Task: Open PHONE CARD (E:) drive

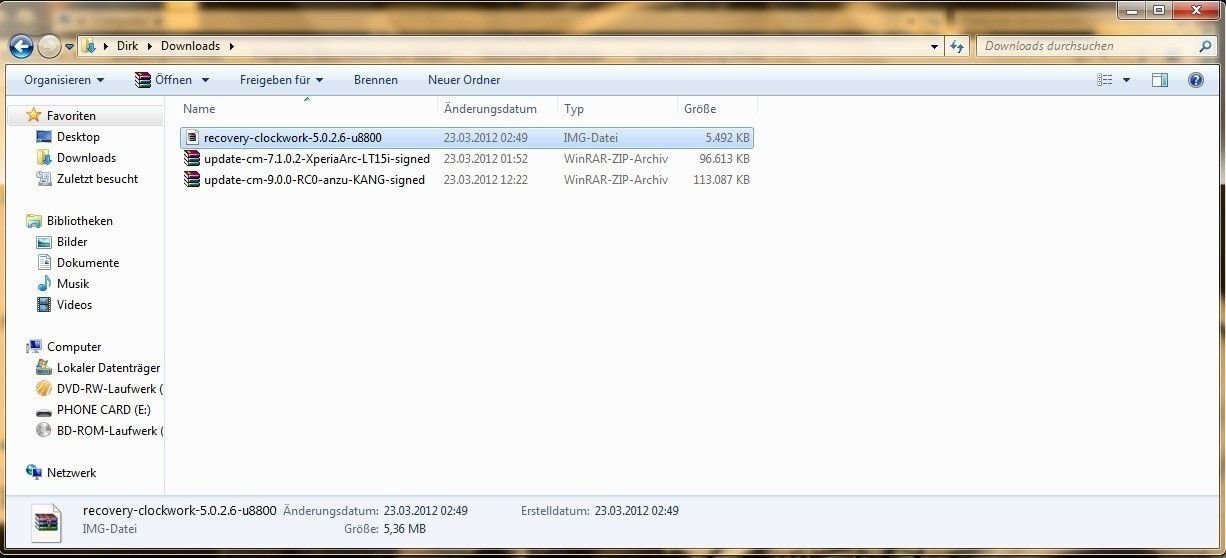Action: (x=104, y=410)
